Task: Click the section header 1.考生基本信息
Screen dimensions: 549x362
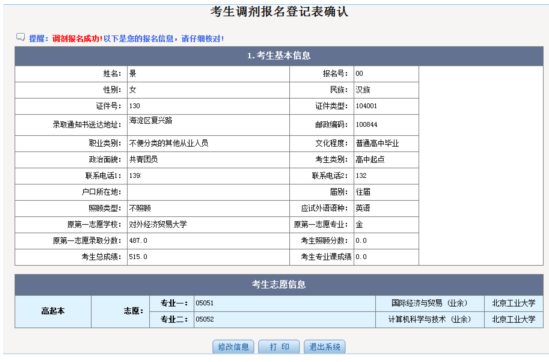Action: pyautogui.click(x=279, y=56)
